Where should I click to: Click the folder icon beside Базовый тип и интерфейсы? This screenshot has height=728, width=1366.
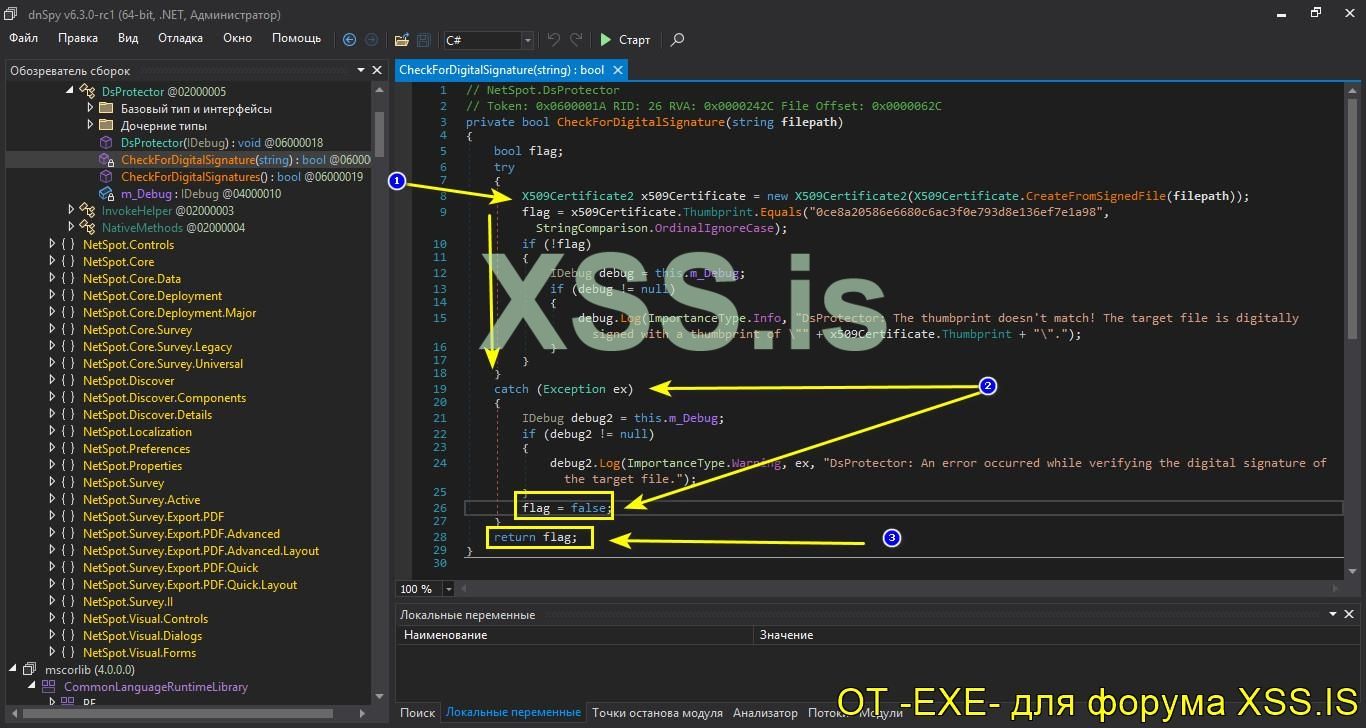(107, 108)
